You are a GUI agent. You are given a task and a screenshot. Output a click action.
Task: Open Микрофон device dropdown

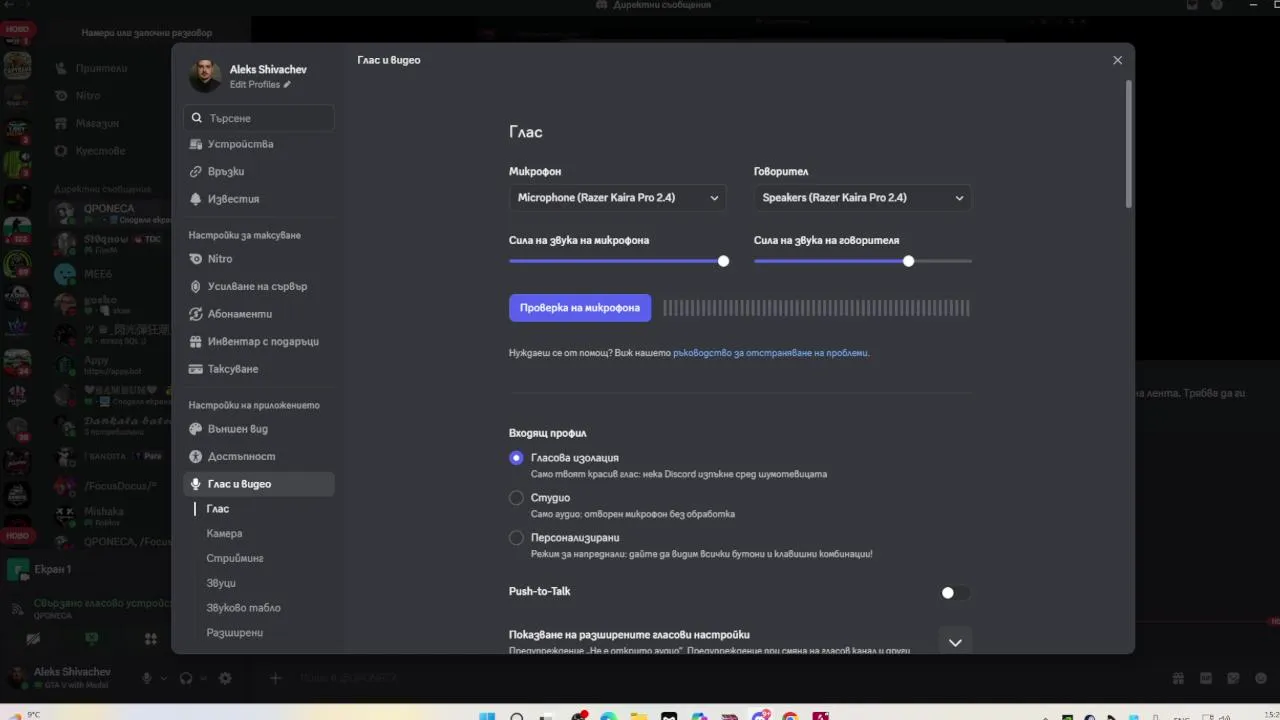click(x=617, y=198)
